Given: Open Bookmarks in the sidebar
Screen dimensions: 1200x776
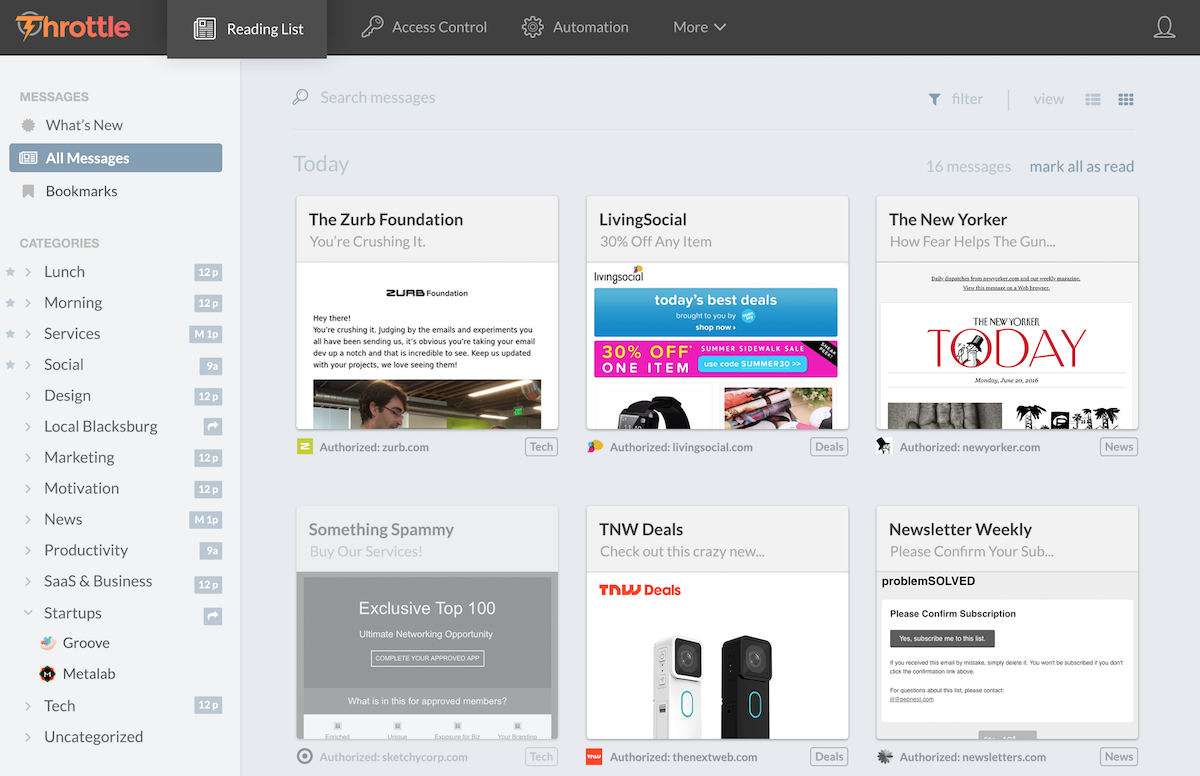Looking at the screenshot, I should [69, 191].
